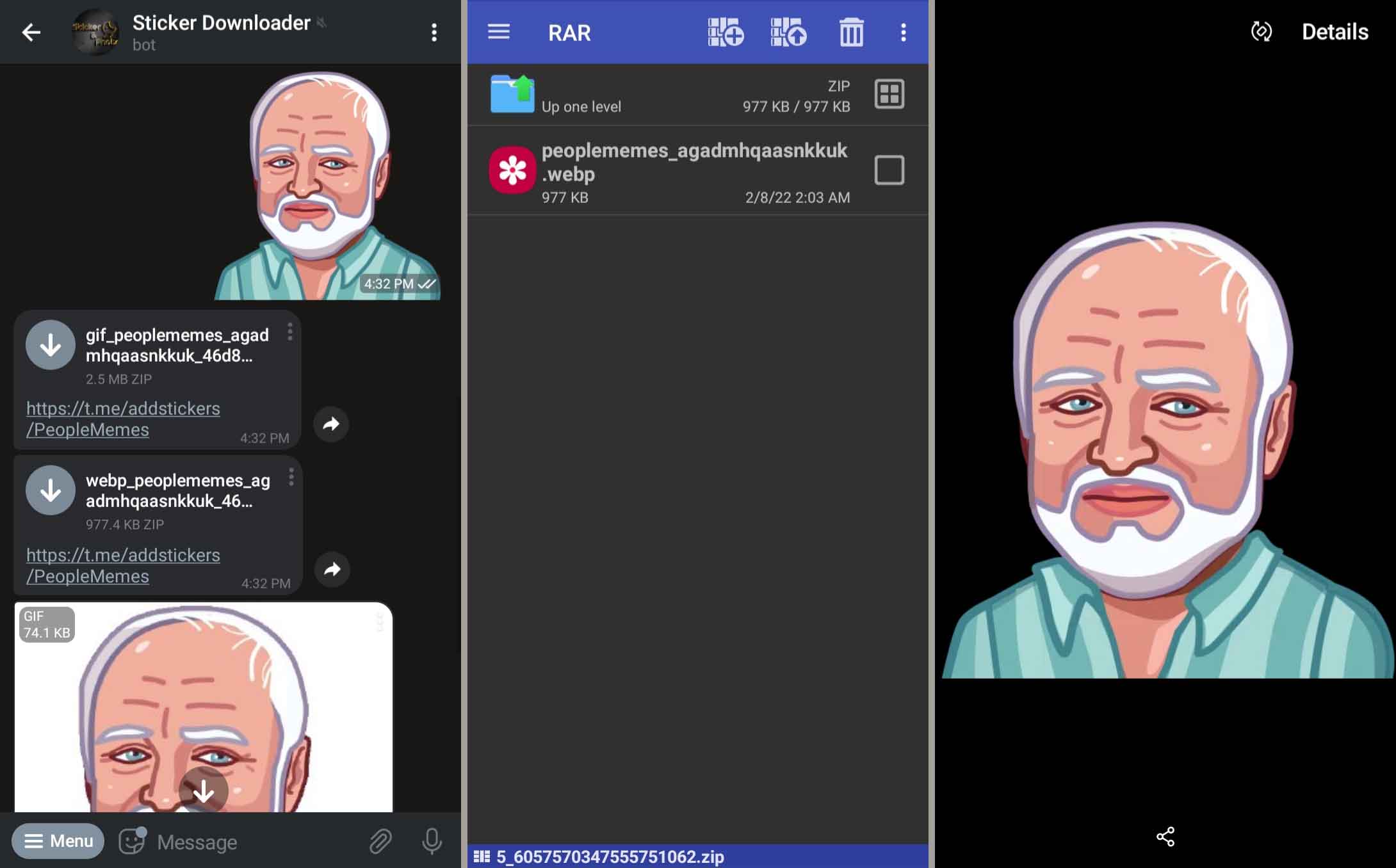Forward the gif_peoplememes ZIP message
Viewport: 1396px width, 868px height.
pyautogui.click(x=331, y=424)
